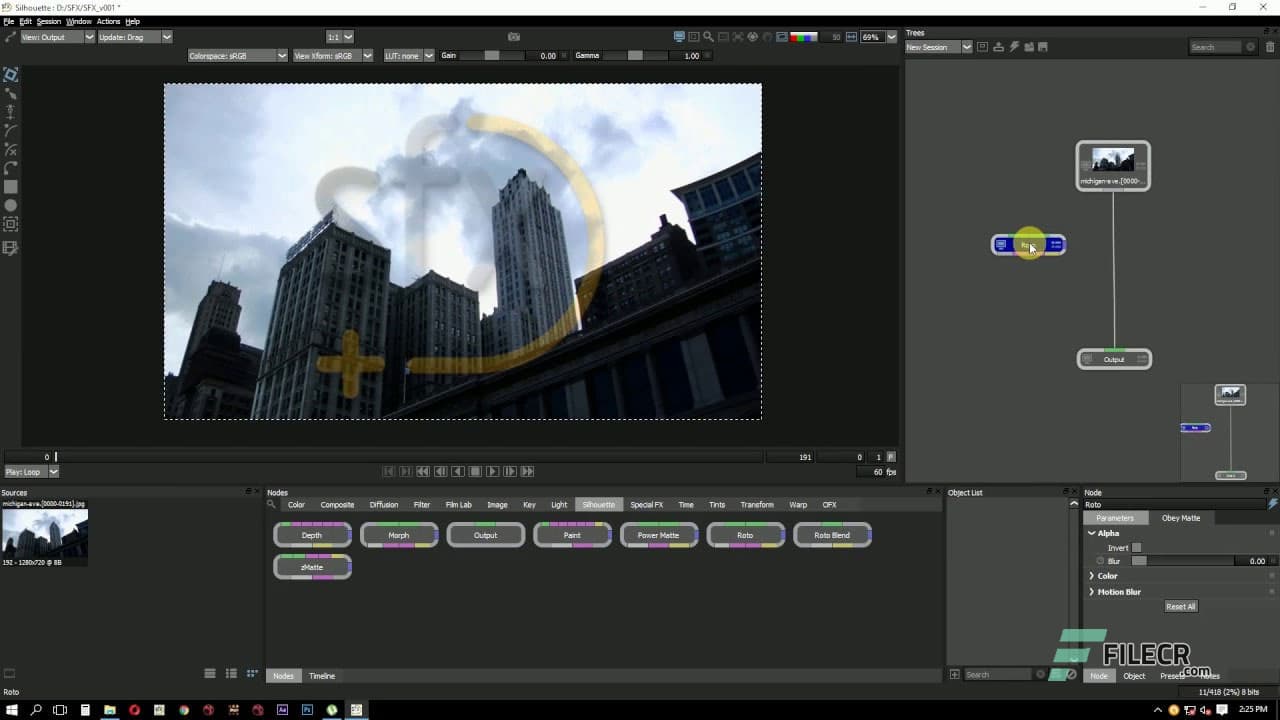Viewport: 1280px width, 720px height.
Task: Open the Session menu
Action: [48, 21]
